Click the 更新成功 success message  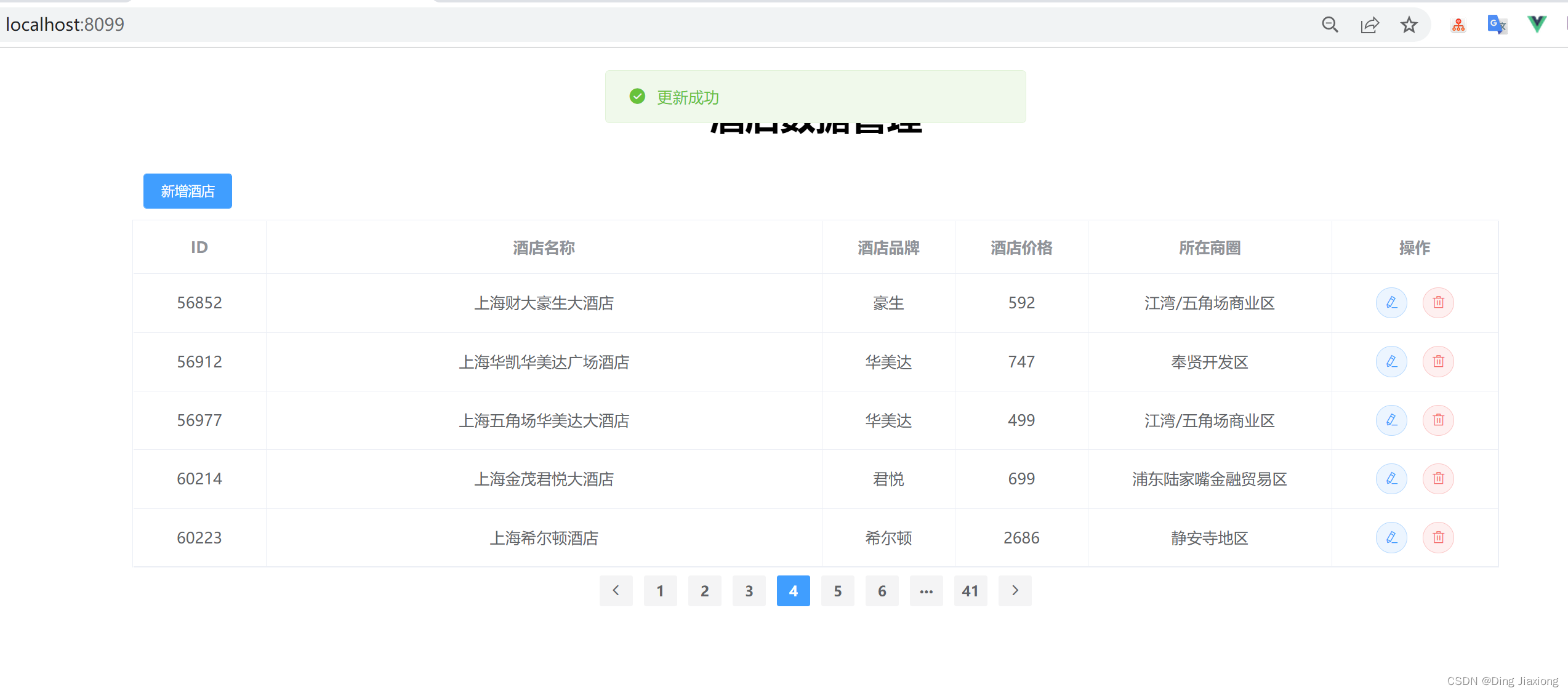[x=815, y=97]
